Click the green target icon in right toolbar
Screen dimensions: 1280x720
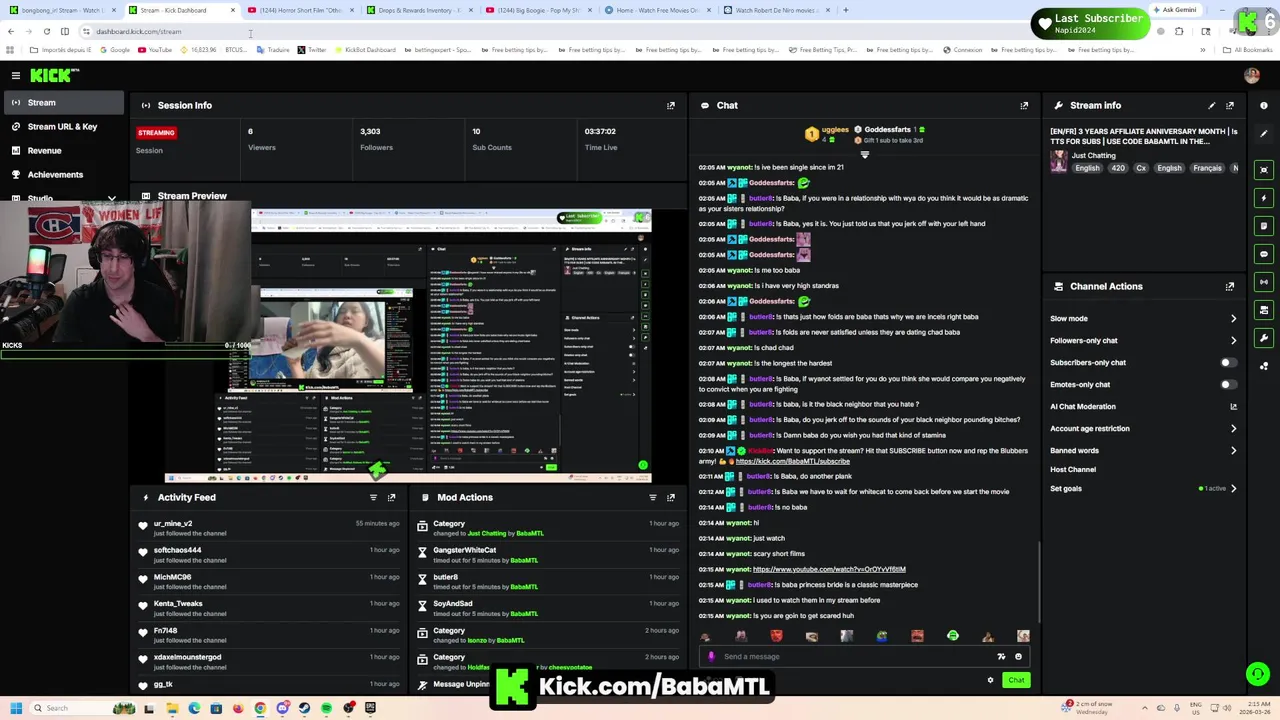[1264, 170]
